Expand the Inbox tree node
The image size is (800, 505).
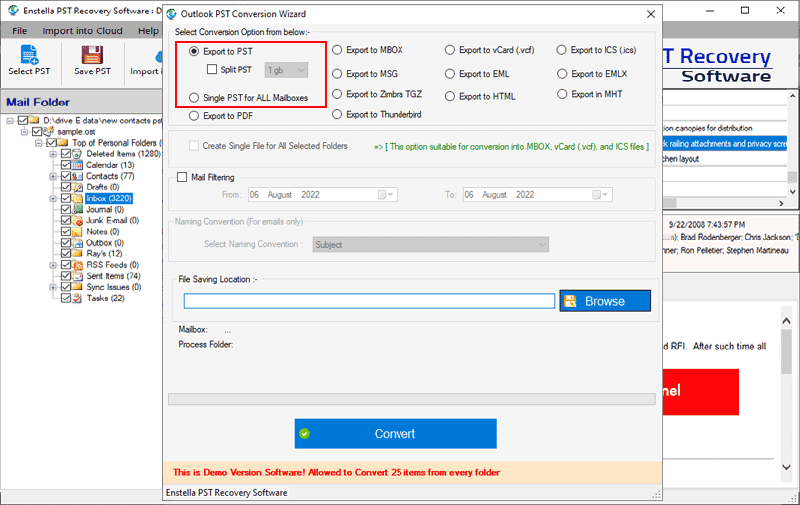(x=53, y=198)
